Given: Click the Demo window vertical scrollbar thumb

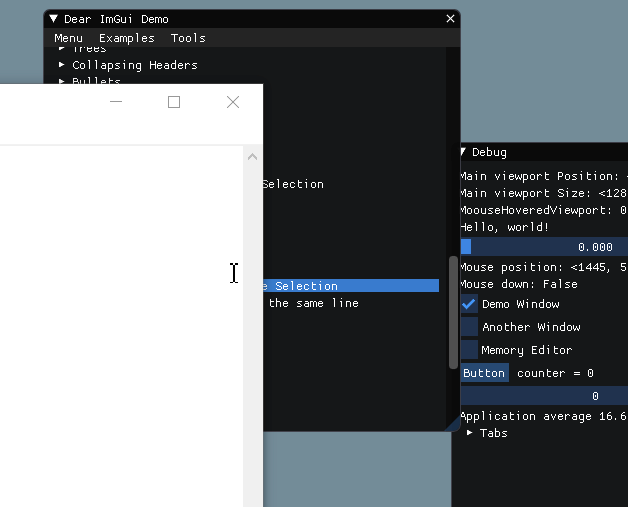Looking at the screenshot, I should point(453,312).
